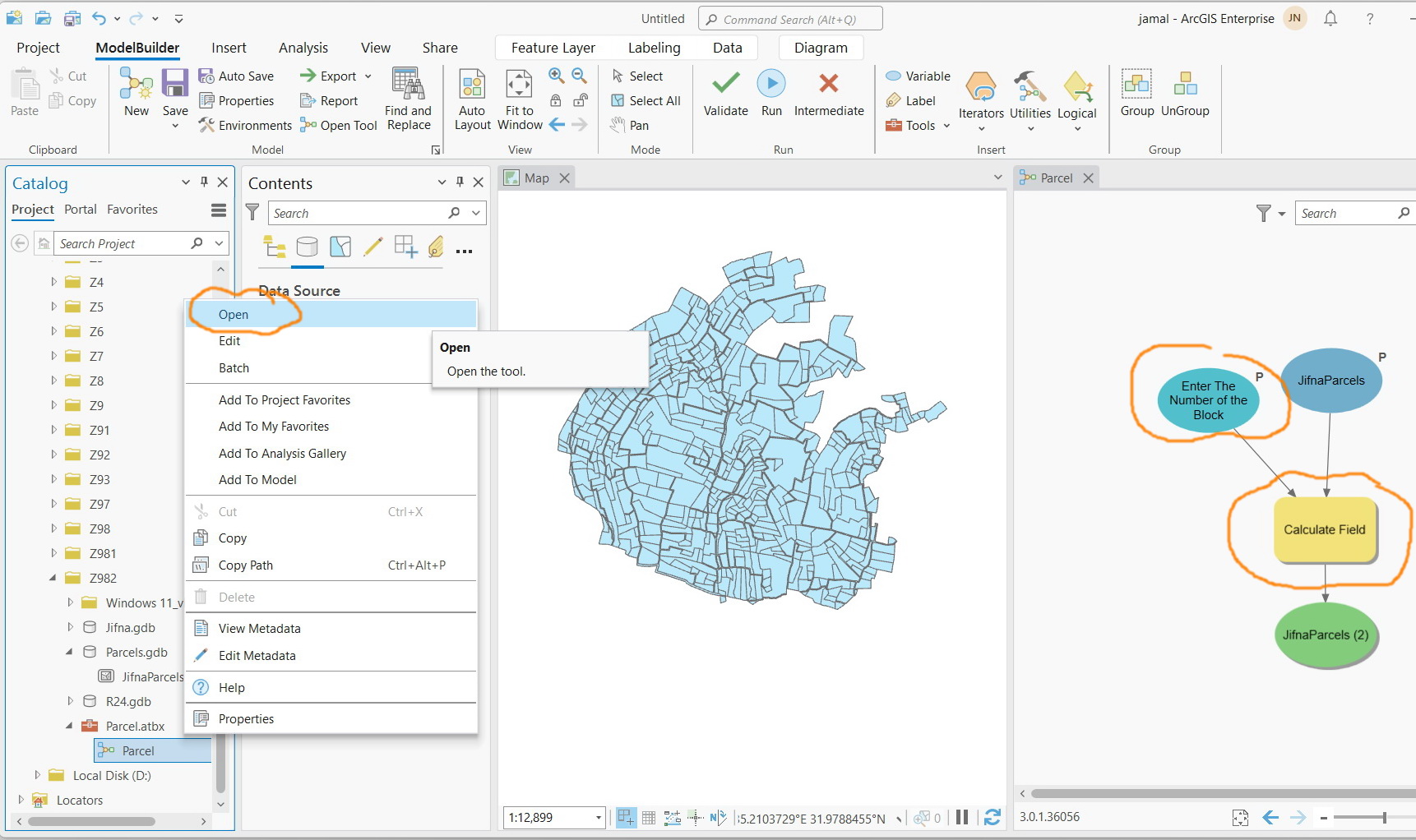Click the Auto Layout icon
This screenshot has width=1416, height=840.
point(471,97)
